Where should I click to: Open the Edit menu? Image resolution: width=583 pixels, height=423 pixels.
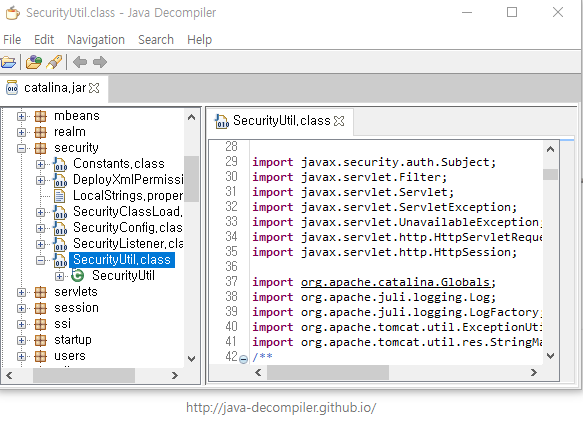(x=44, y=39)
